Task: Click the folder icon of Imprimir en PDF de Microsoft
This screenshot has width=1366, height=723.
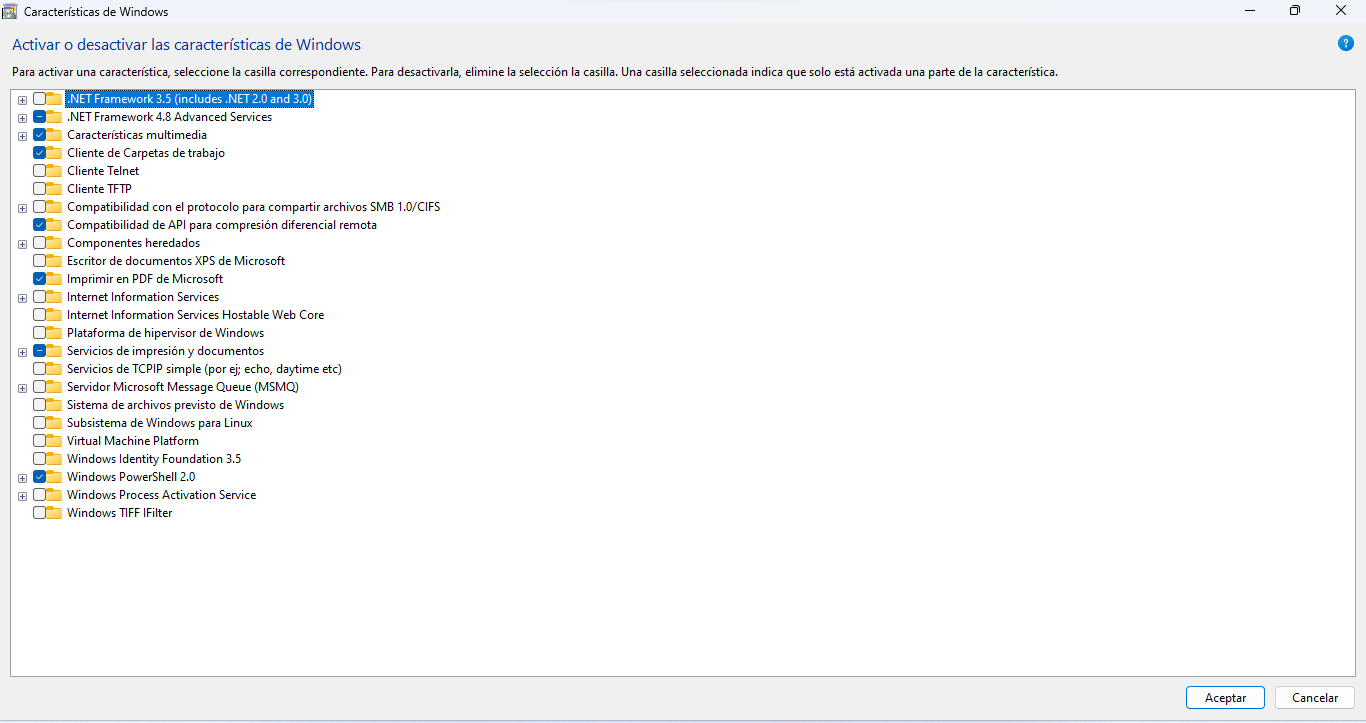Action: coord(54,279)
